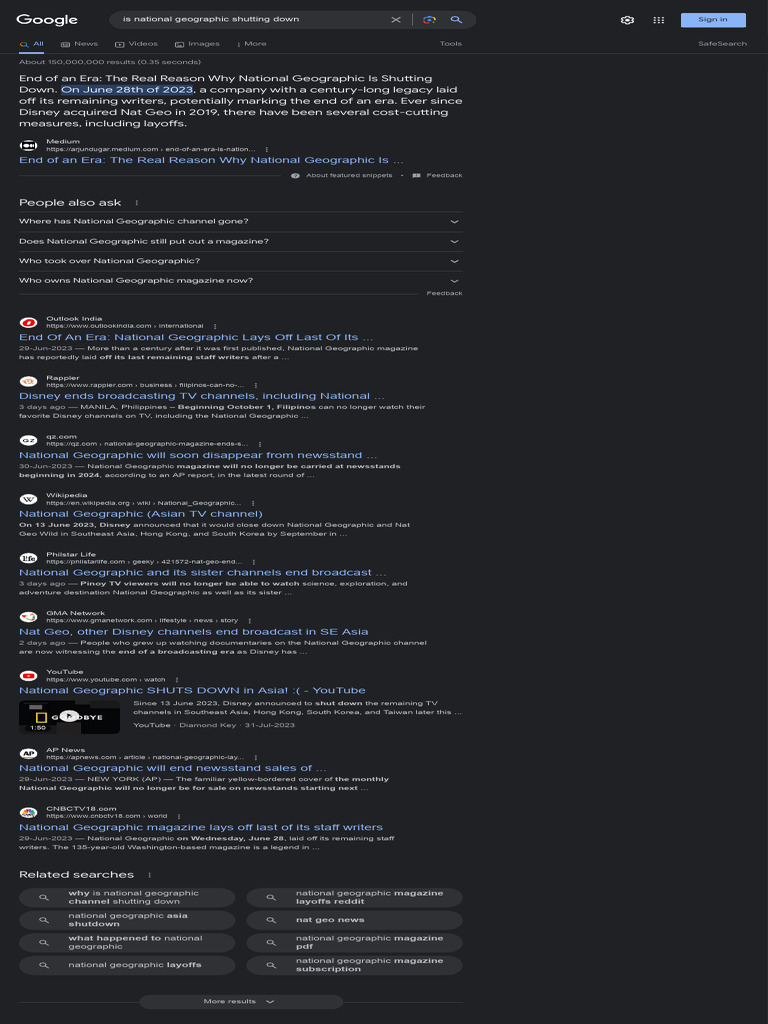The height and width of the screenshot is (1024, 768).
Task: Open AP News newsstand sales article link
Action: tap(172, 768)
